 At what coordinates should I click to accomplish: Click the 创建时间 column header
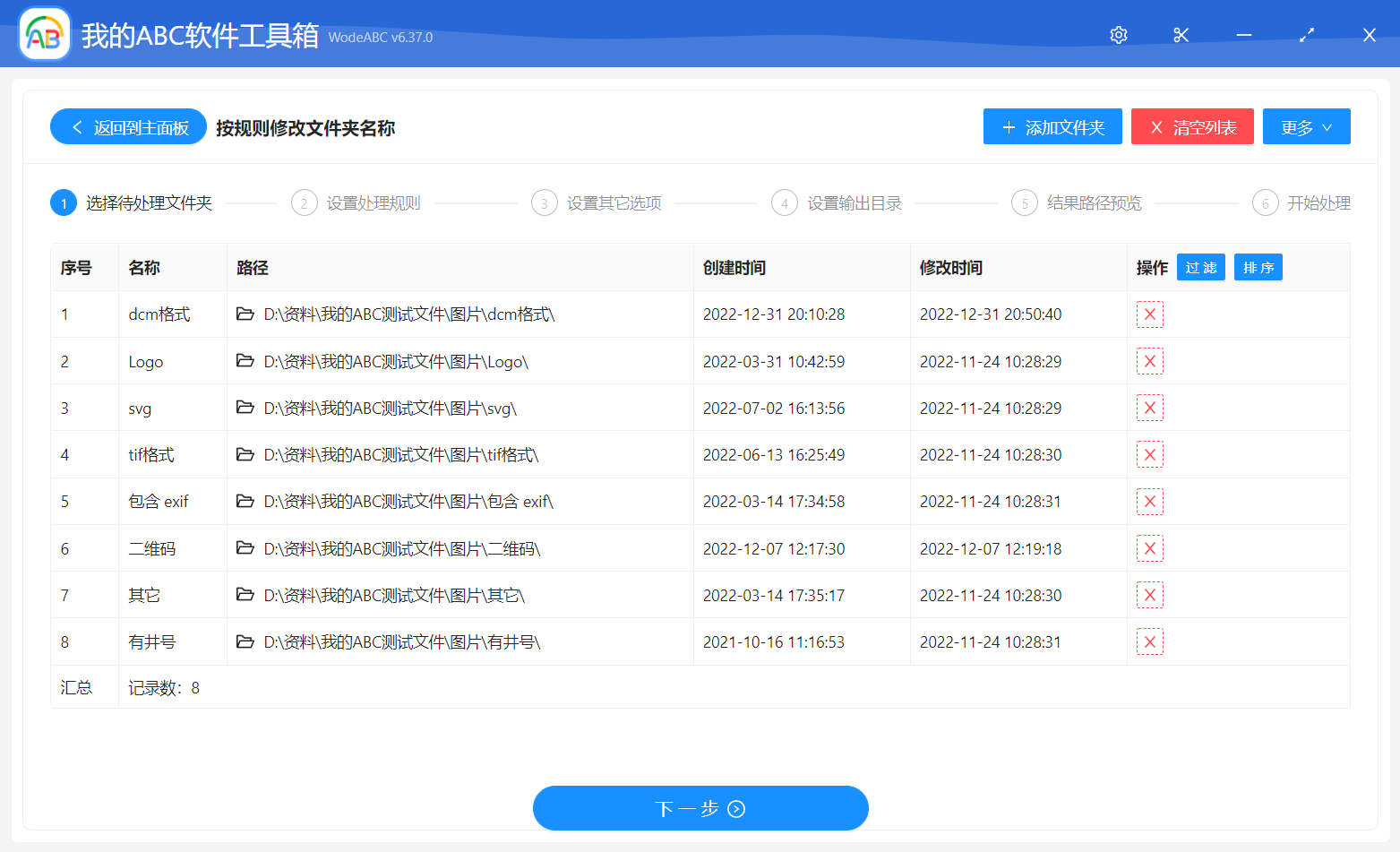tap(734, 268)
